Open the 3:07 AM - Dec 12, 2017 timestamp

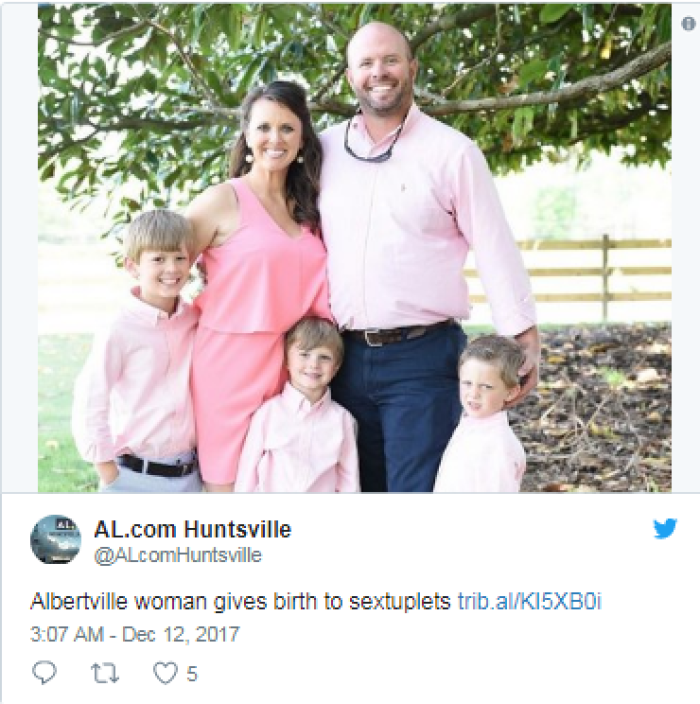click(135, 634)
